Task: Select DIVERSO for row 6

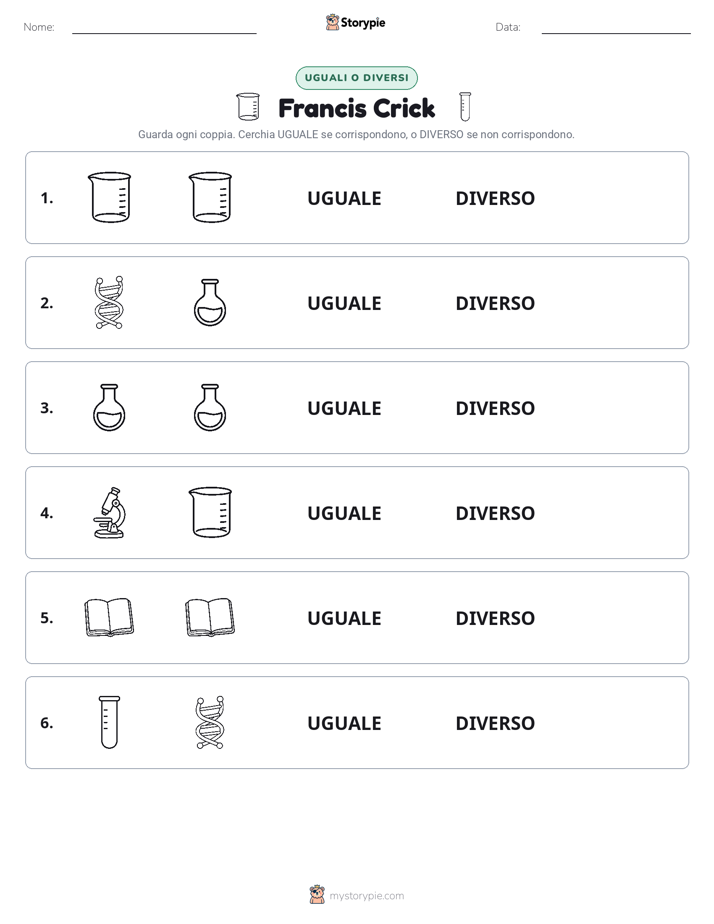Action: [495, 723]
